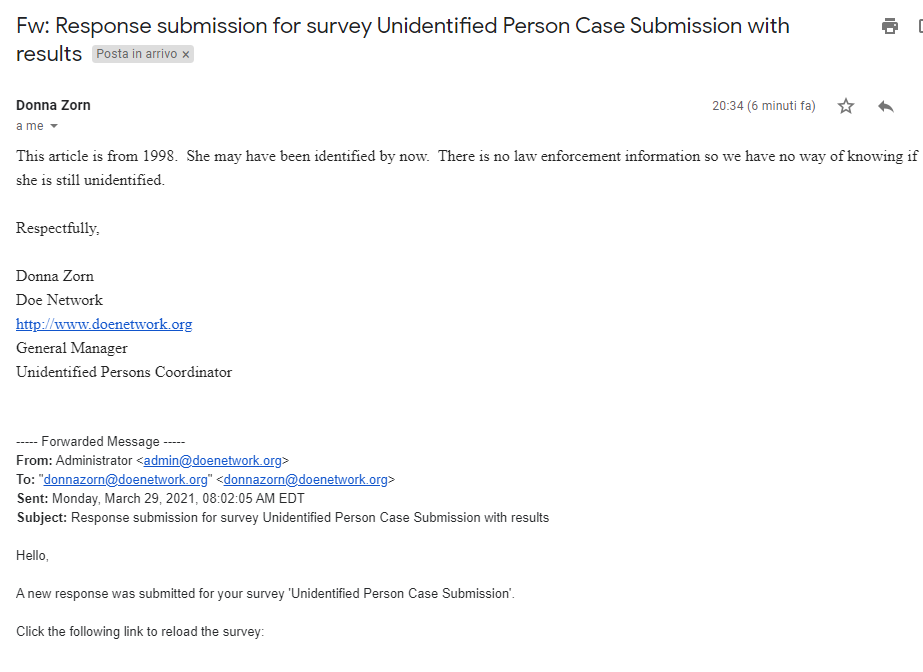
Task: Star the message from Donna Zorn
Action: [846, 106]
